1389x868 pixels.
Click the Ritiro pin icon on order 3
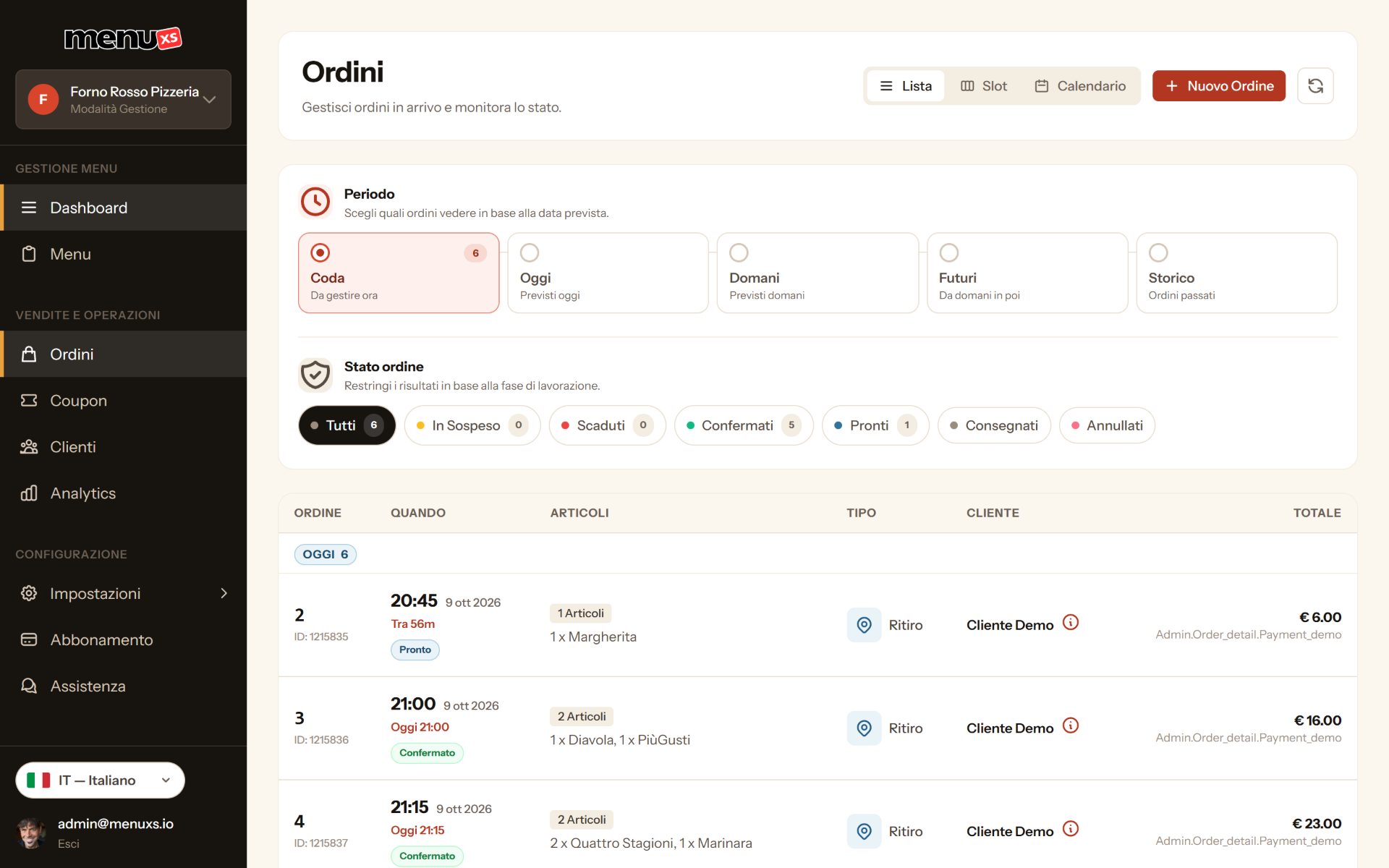(864, 728)
